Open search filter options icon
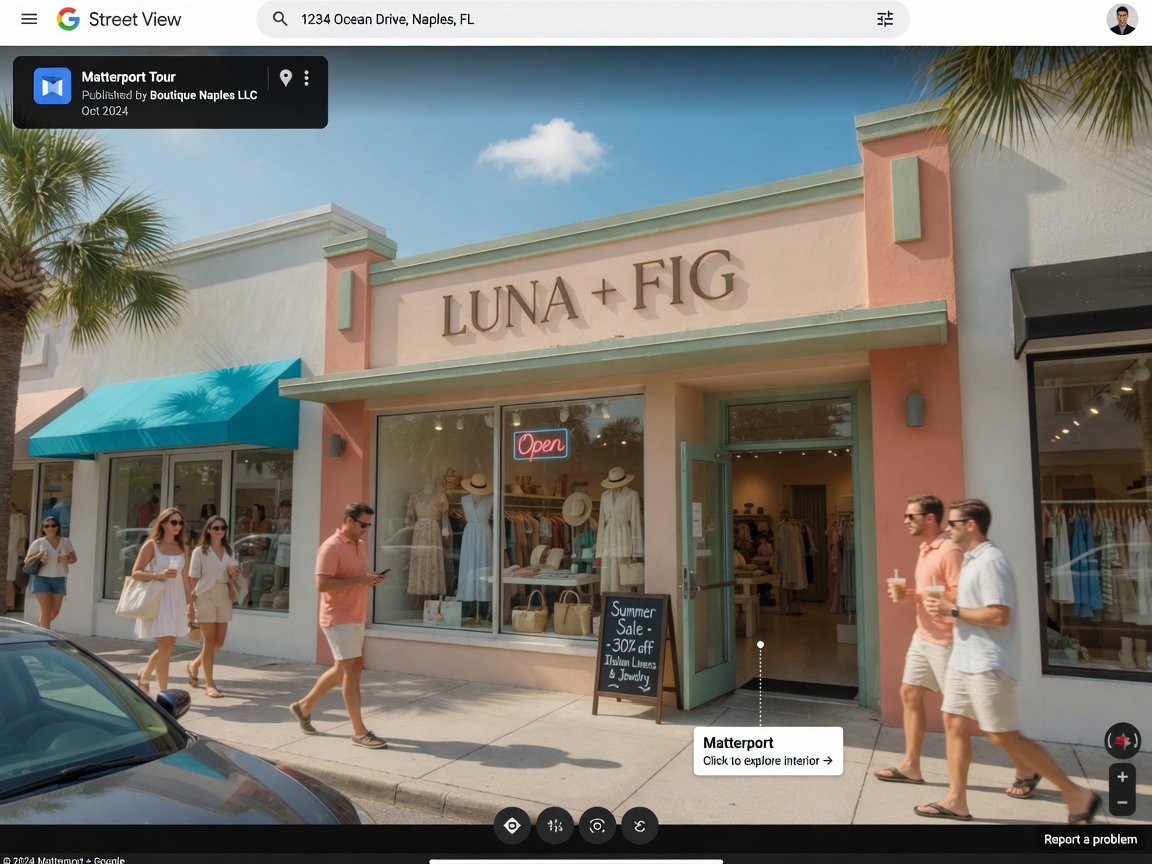This screenshot has width=1152, height=864. click(x=885, y=19)
